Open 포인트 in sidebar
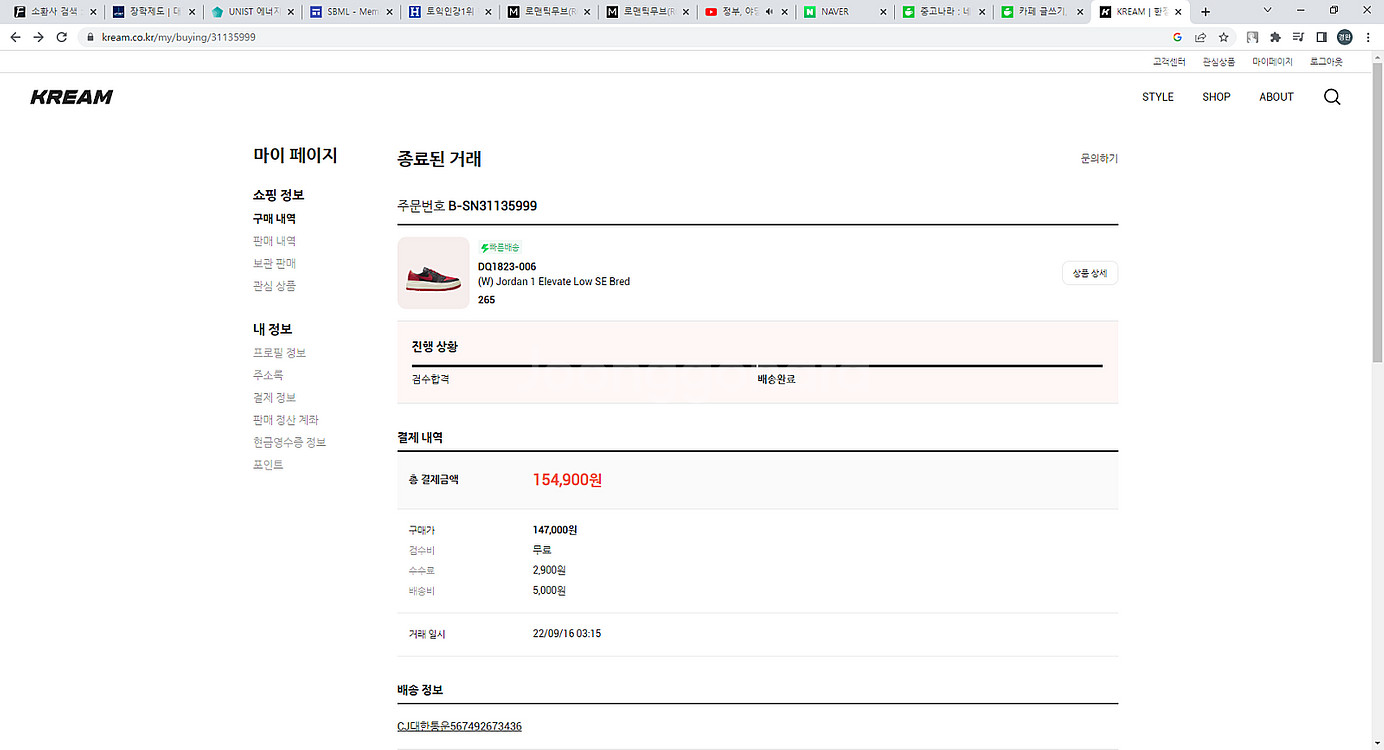 pyautogui.click(x=268, y=465)
